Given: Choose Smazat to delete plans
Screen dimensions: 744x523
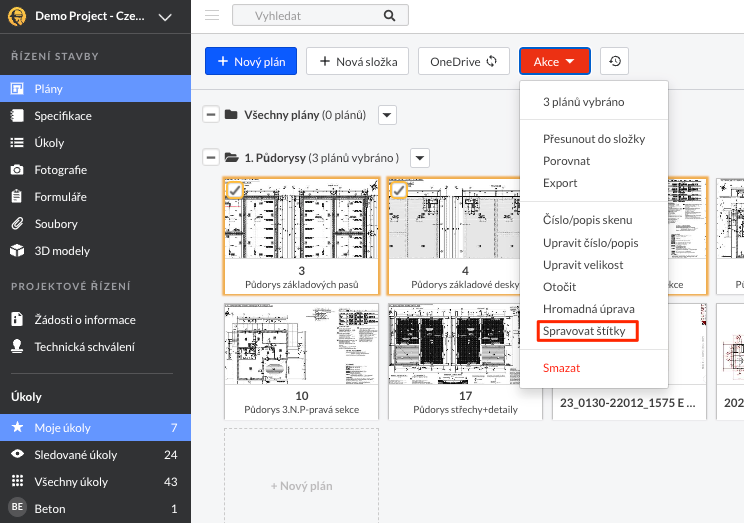Looking at the screenshot, I should click(561, 368).
